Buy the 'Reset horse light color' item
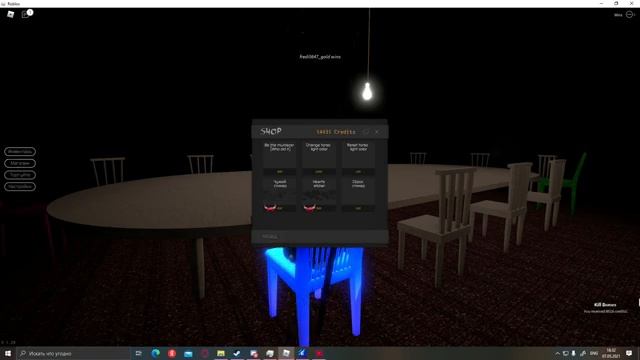 pos(358,171)
